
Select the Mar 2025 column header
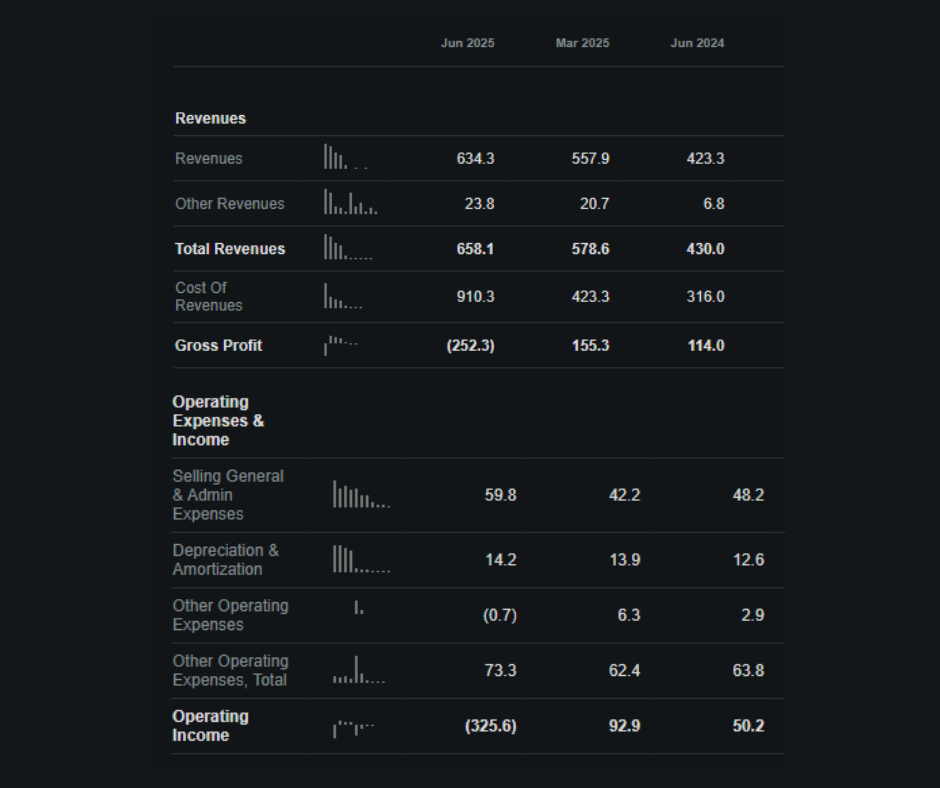click(x=582, y=43)
